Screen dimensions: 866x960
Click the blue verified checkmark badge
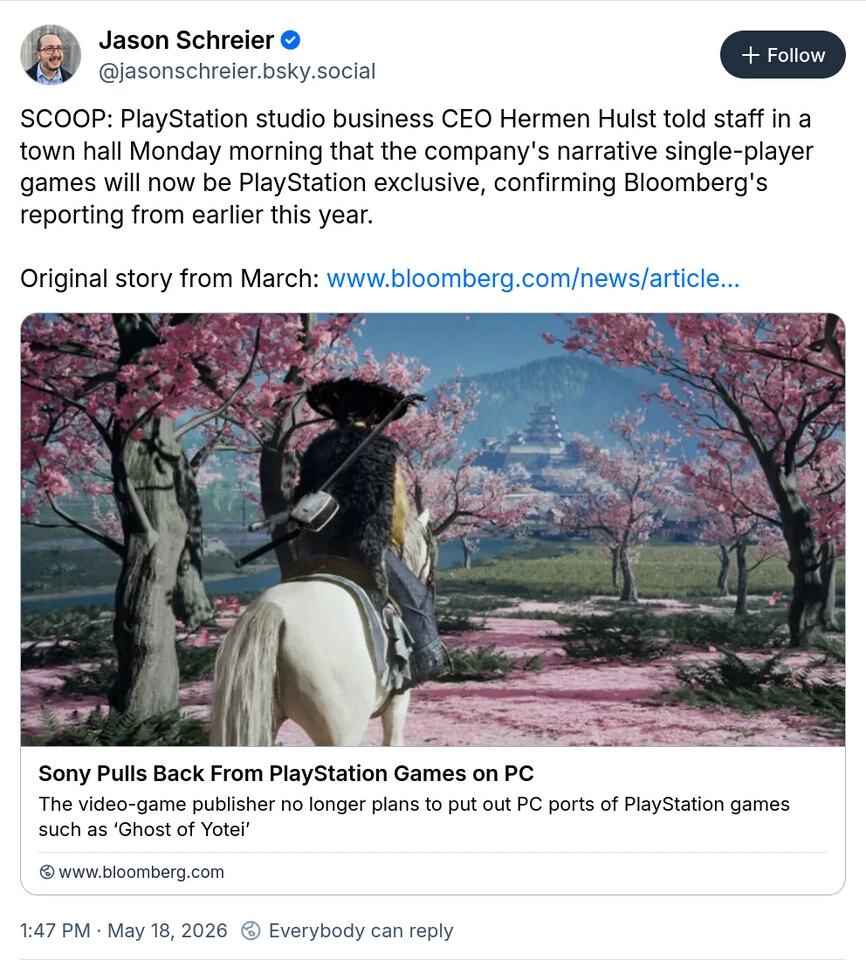[290, 40]
